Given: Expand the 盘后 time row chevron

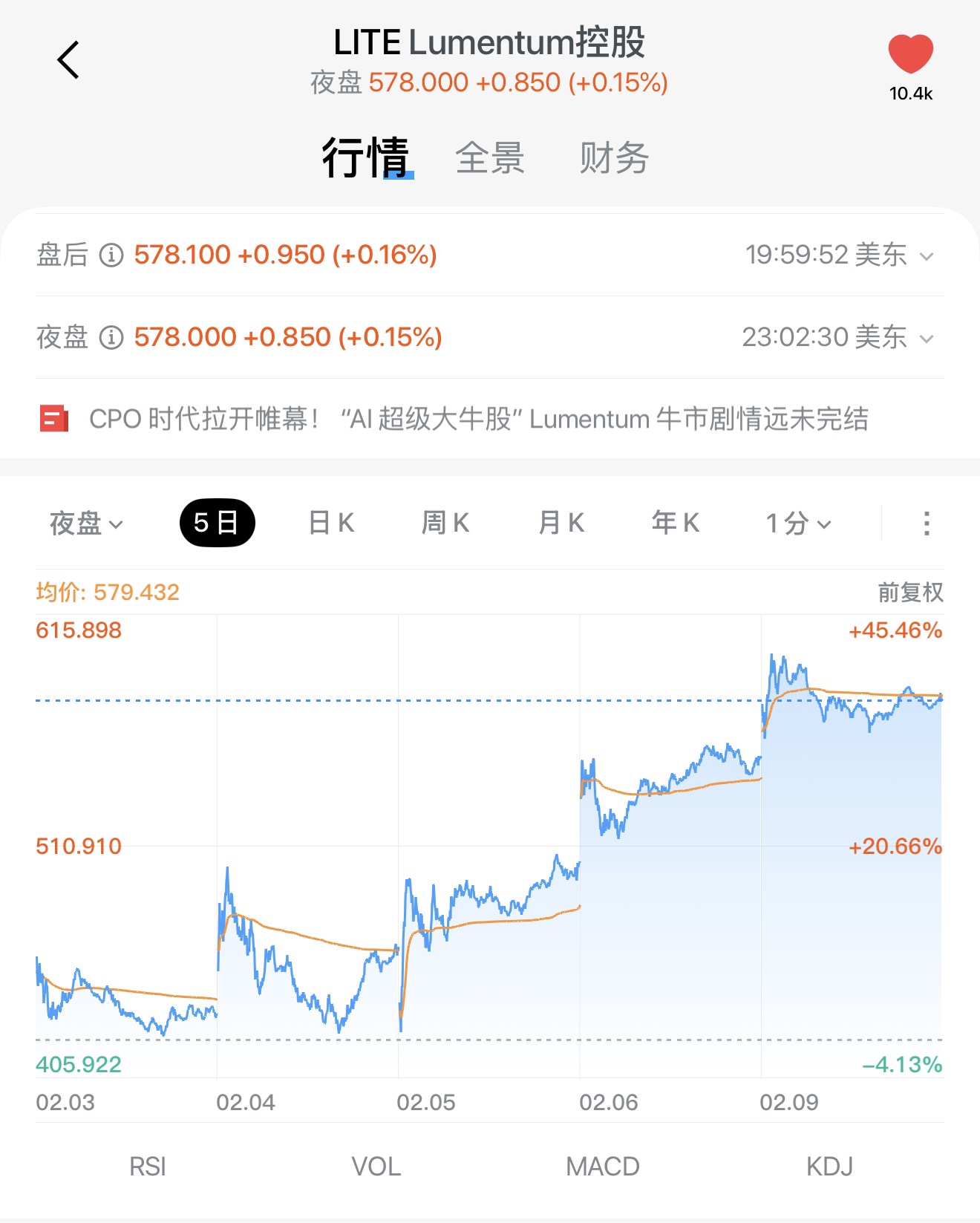Looking at the screenshot, I should (x=927, y=257).
